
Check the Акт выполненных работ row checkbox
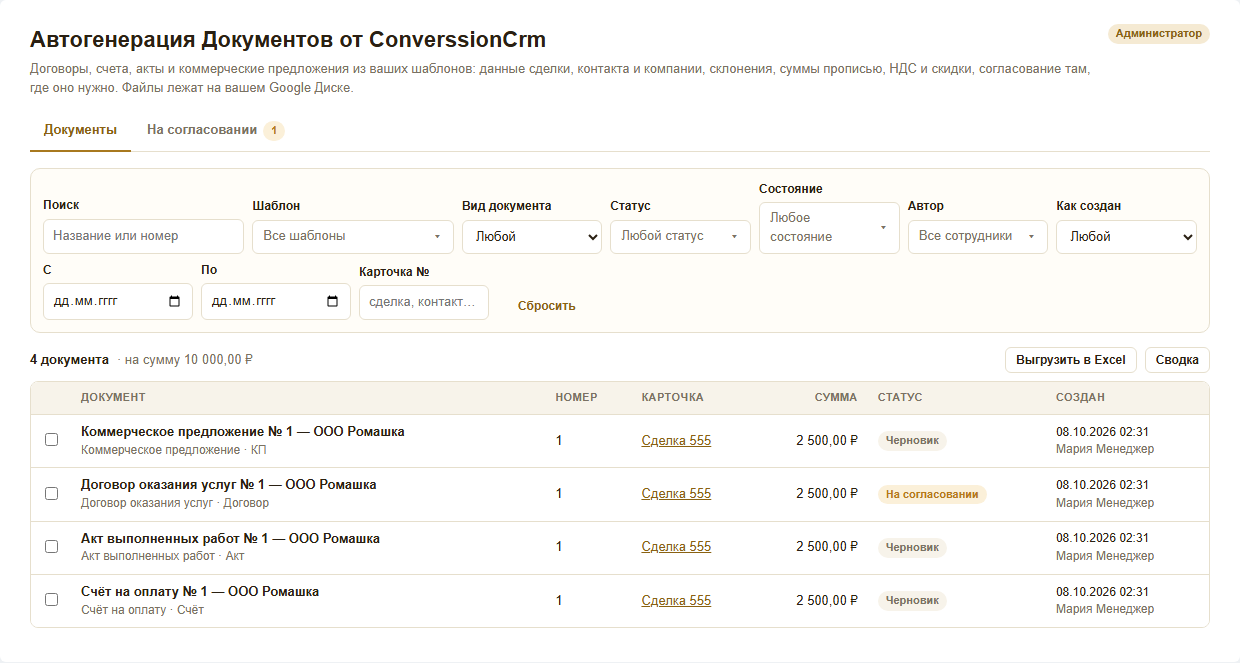[x=52, y=547]
